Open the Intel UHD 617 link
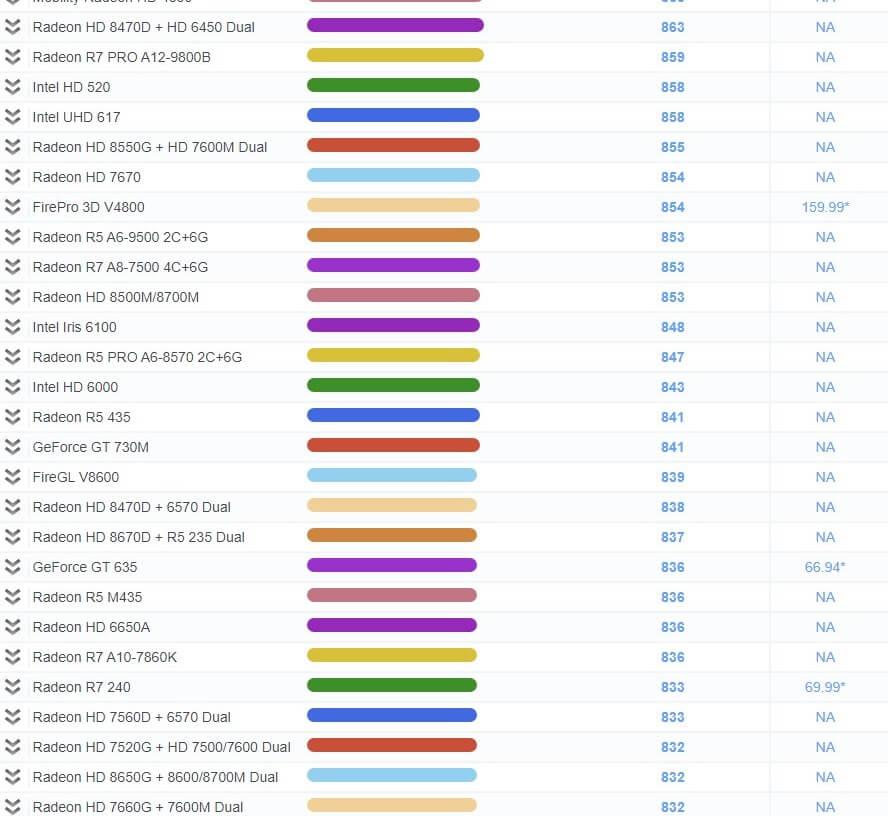Viewport: 888px width, 816px height. [76, 117]
